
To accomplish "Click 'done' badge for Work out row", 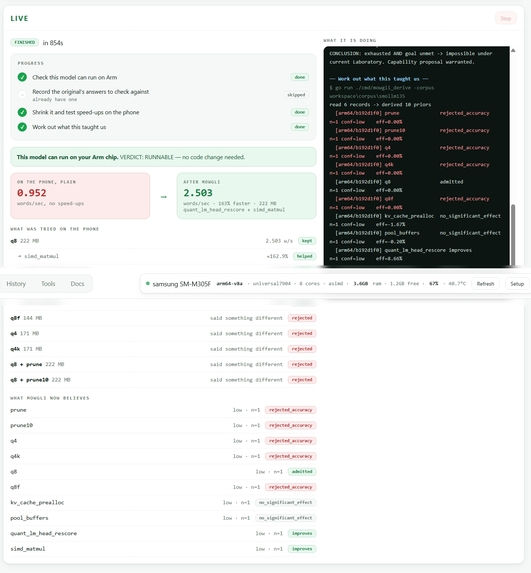I will click(x=300, y=127).
